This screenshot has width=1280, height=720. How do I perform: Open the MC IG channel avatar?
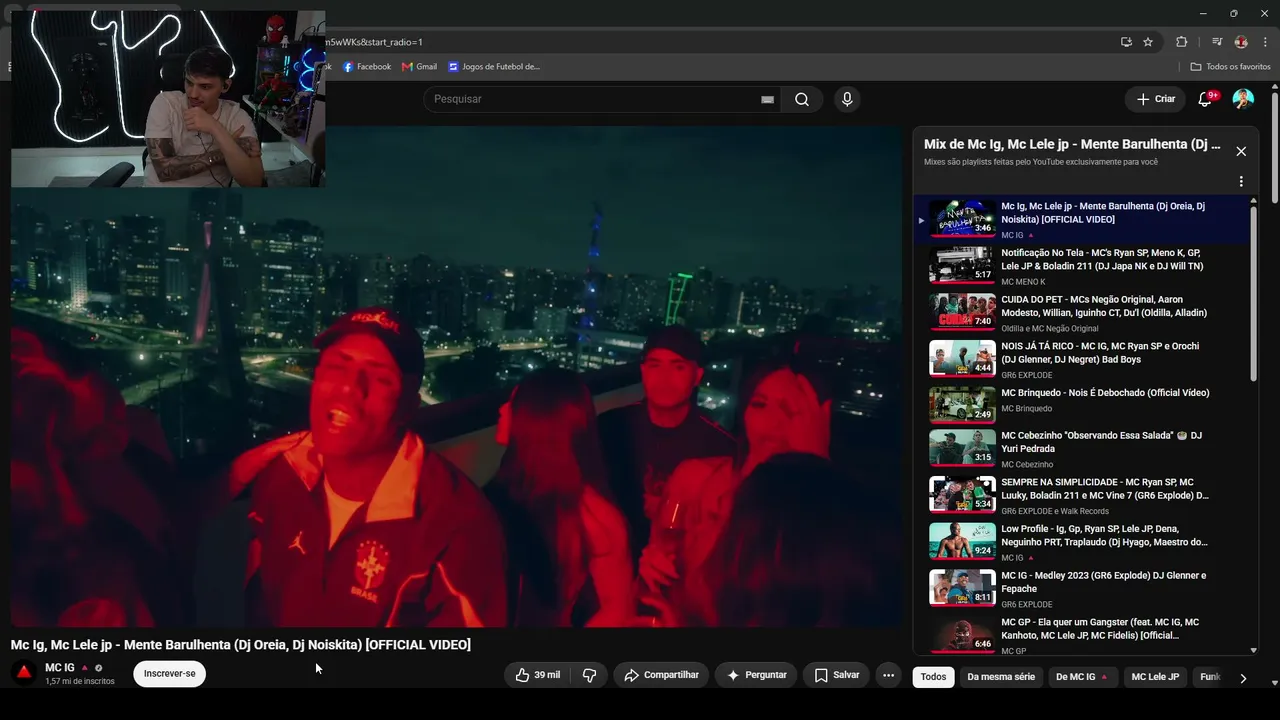(24, 673)
